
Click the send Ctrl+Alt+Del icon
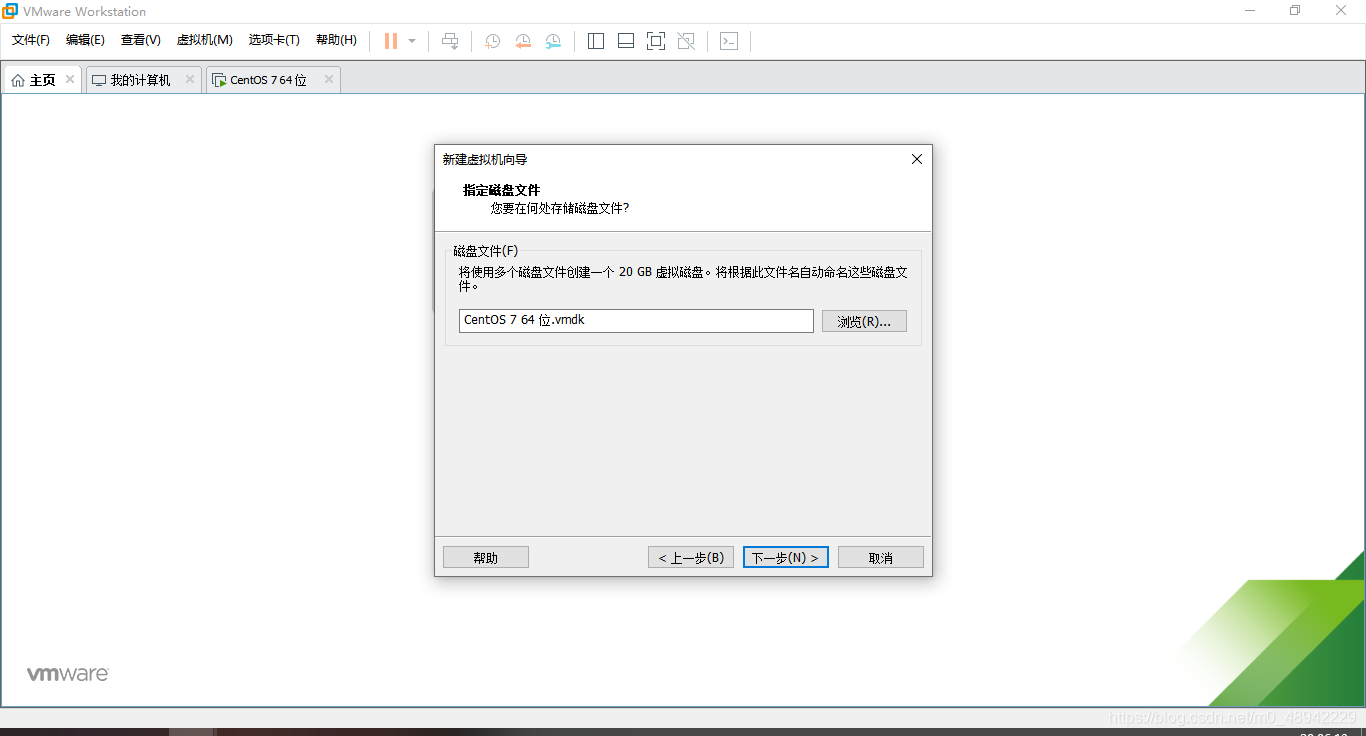[451, 41]
